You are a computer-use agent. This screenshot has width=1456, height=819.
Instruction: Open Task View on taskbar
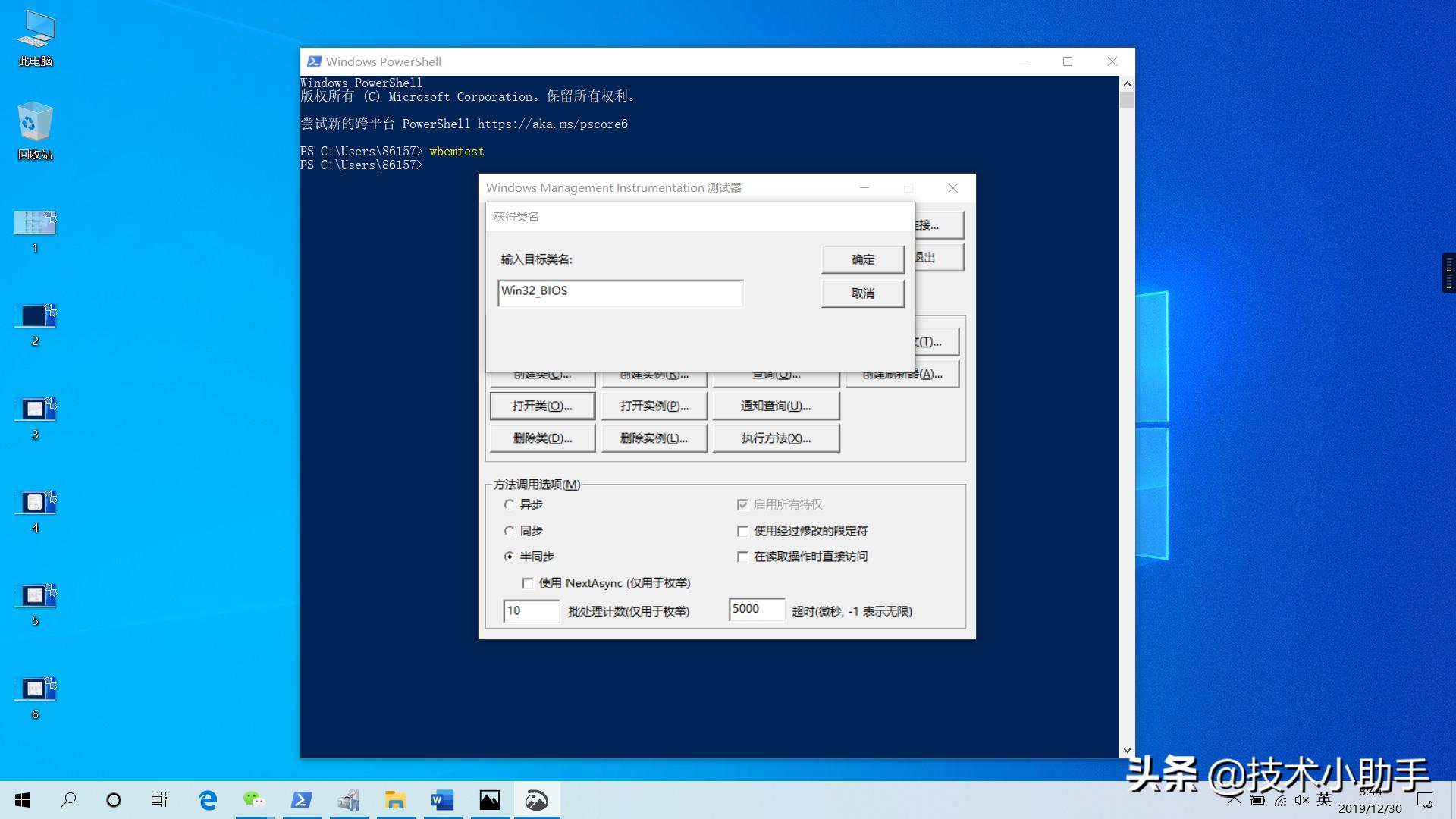pos(159,800)
